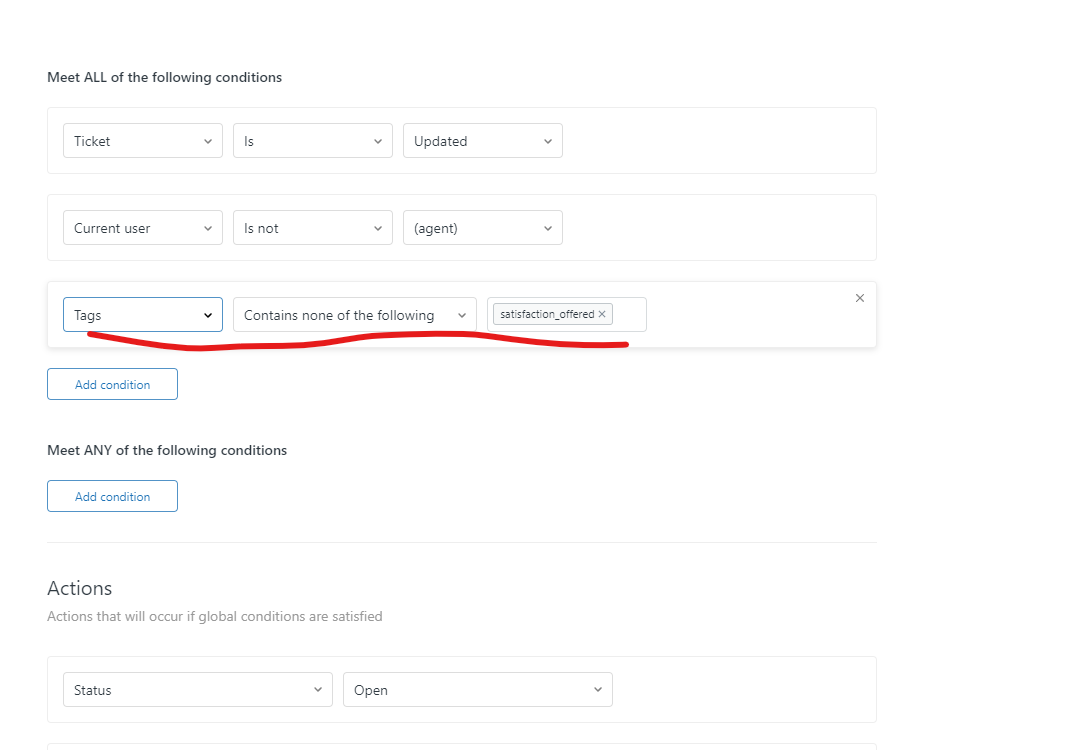Click the Actions section heading
The image size is (1090, 750).
click(80, 588)
